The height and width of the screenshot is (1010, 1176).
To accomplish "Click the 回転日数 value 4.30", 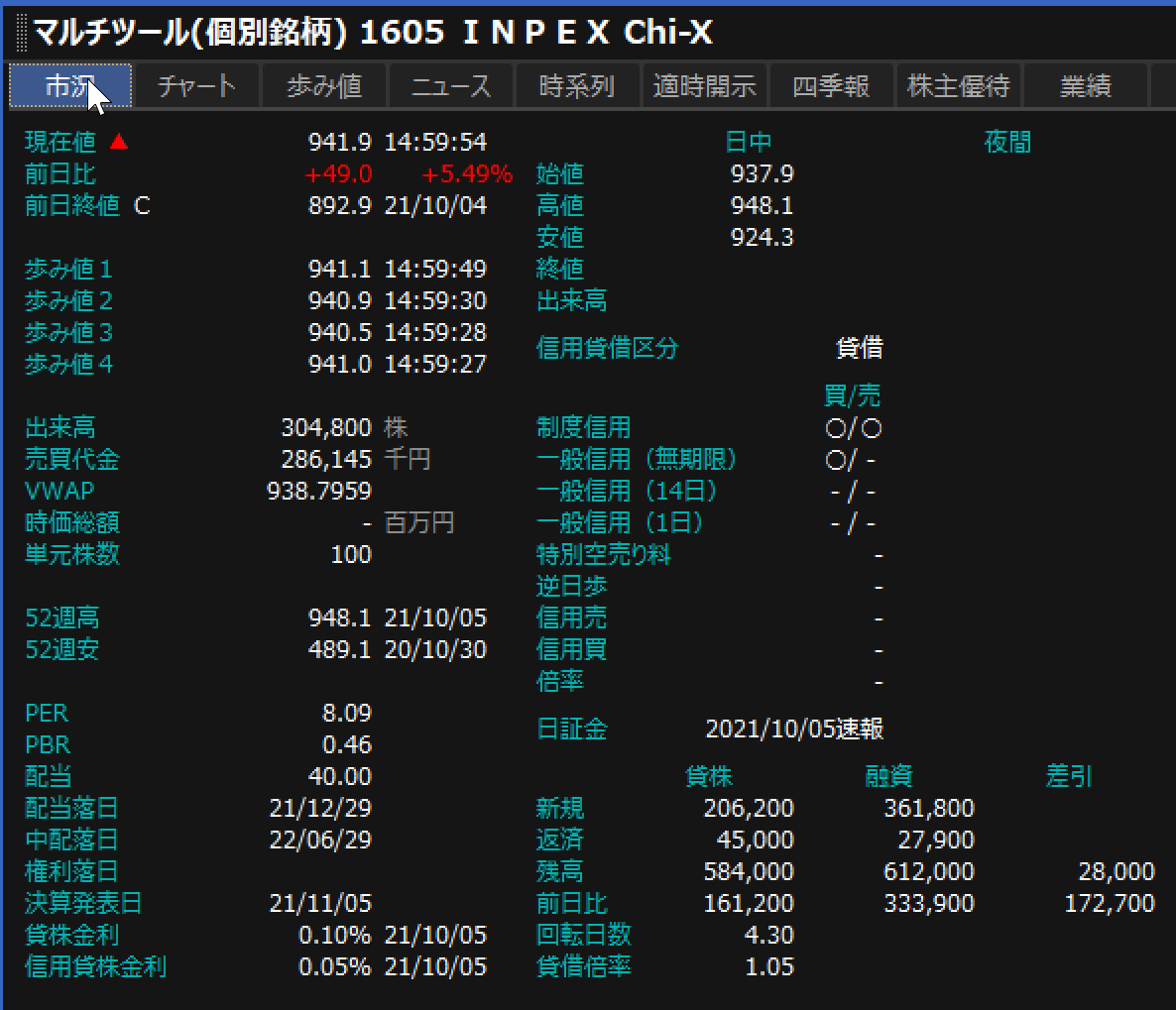I will pos(768,935).
